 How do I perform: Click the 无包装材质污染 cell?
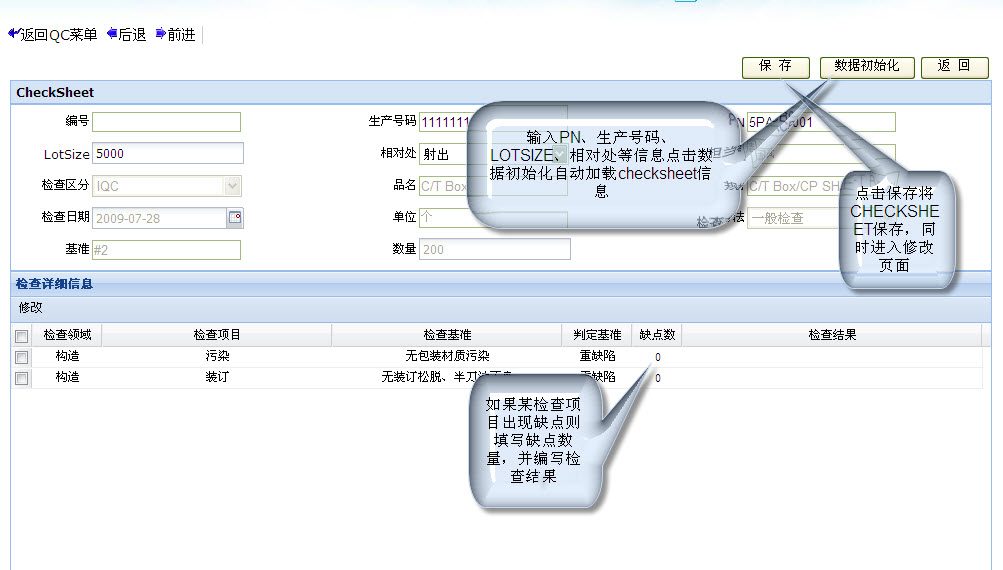(447, 356)
